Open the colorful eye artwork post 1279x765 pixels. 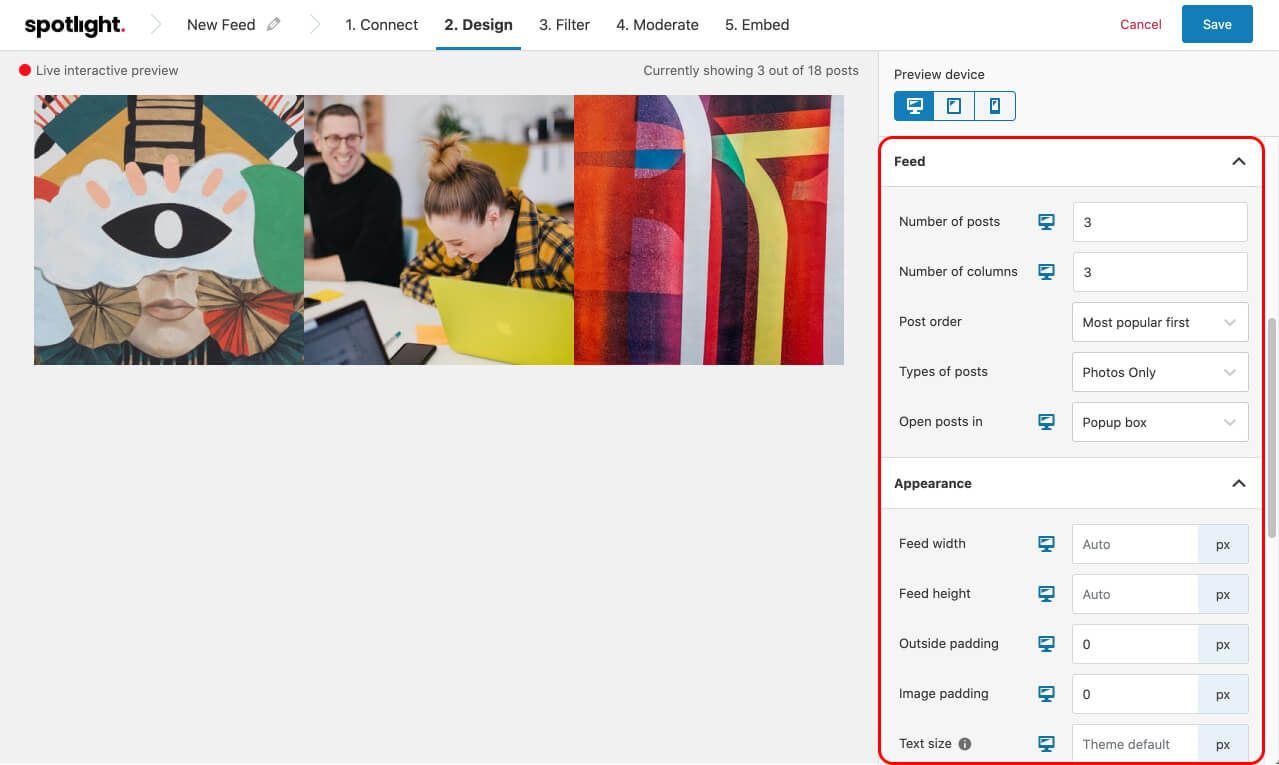coord(169,230)
